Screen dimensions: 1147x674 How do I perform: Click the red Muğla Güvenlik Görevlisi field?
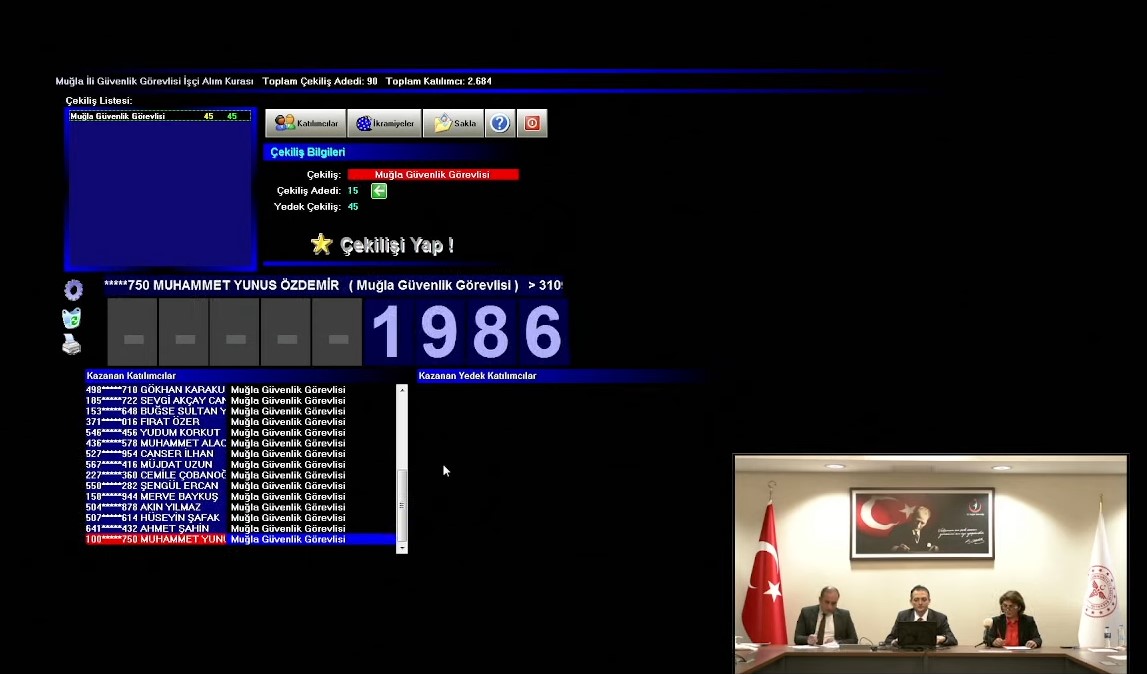point(432,175)
